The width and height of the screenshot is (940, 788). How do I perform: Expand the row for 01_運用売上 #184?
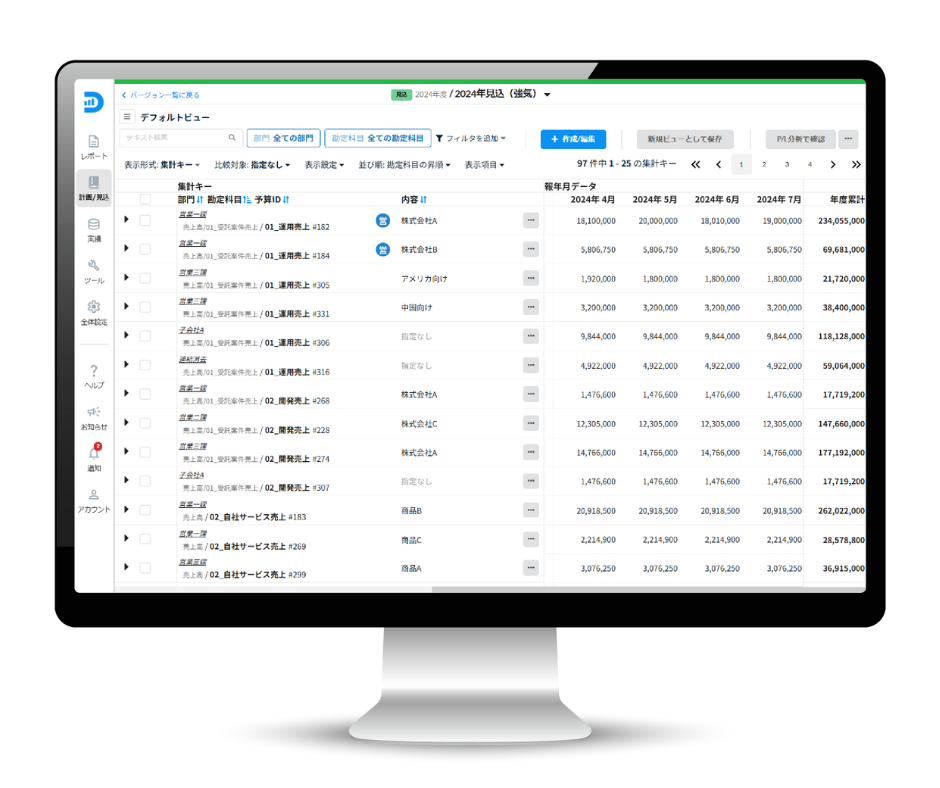(126, 248)
